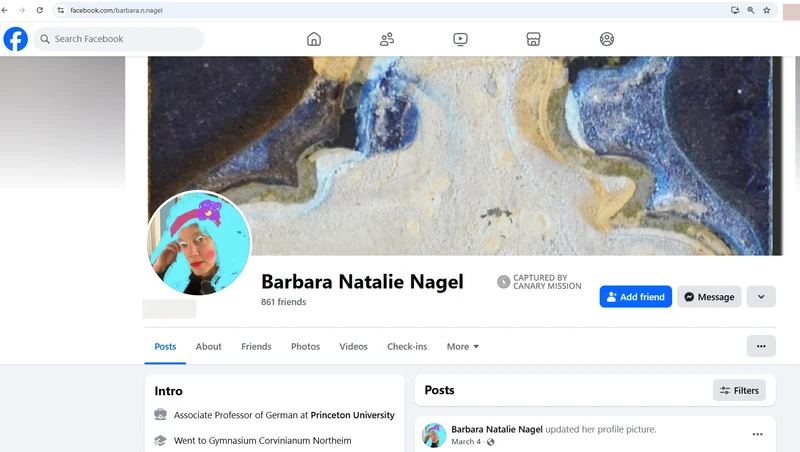Click the graduation cap icon in Intro

160,440
